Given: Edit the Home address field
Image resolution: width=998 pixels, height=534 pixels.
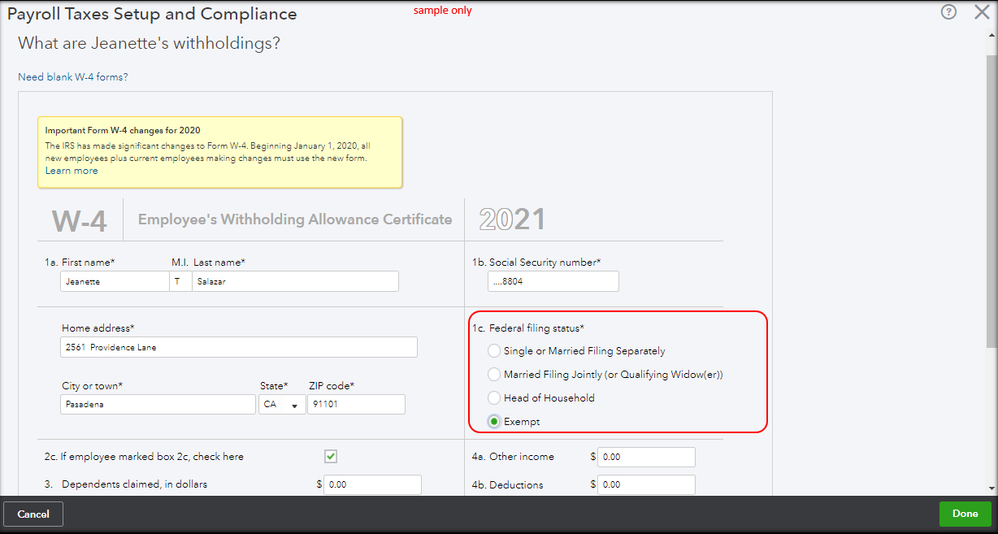Looking at the screenshot, I should coord(239,348).
